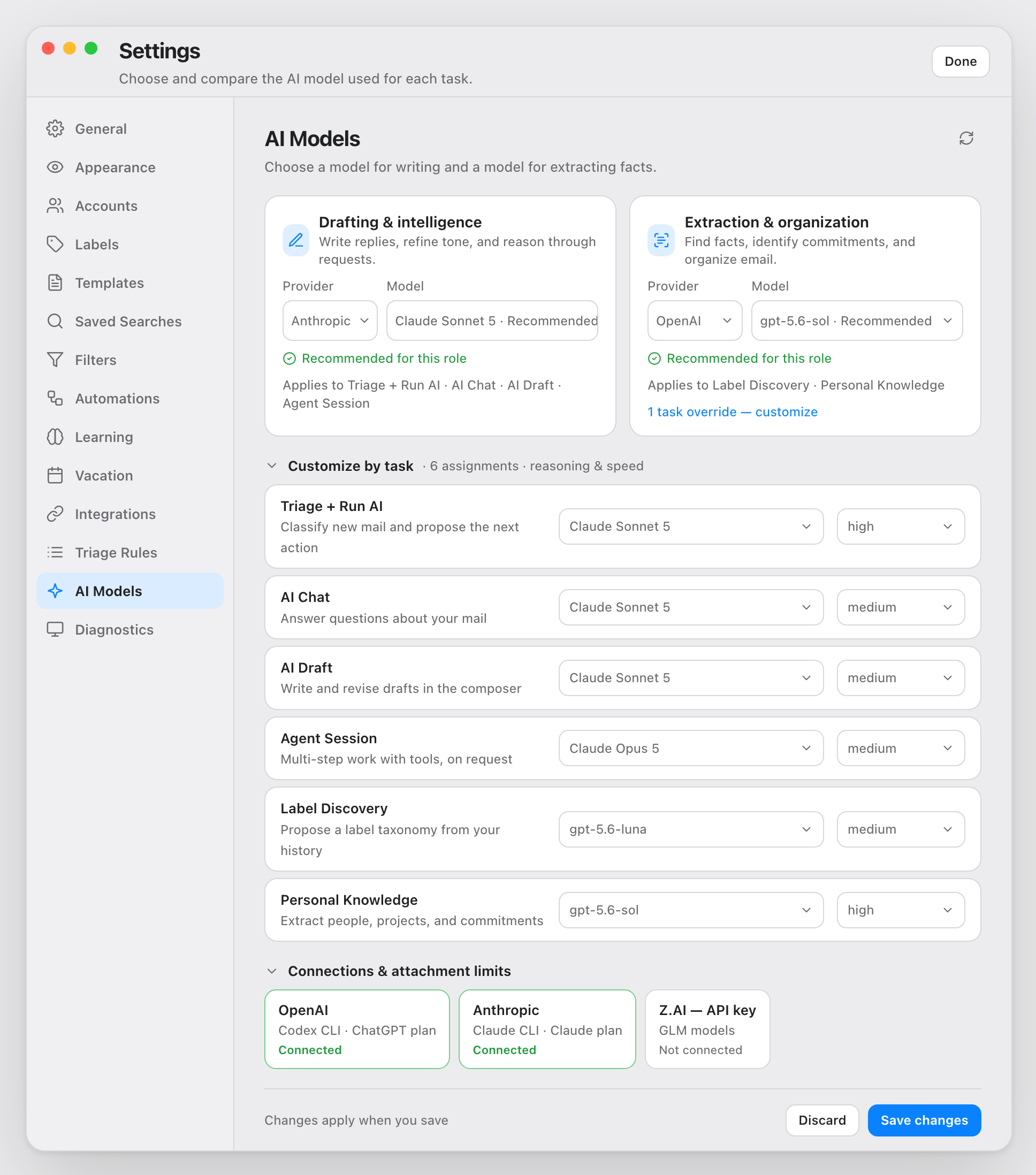
Task: Click Save changes
Action: coord(924,1120)
